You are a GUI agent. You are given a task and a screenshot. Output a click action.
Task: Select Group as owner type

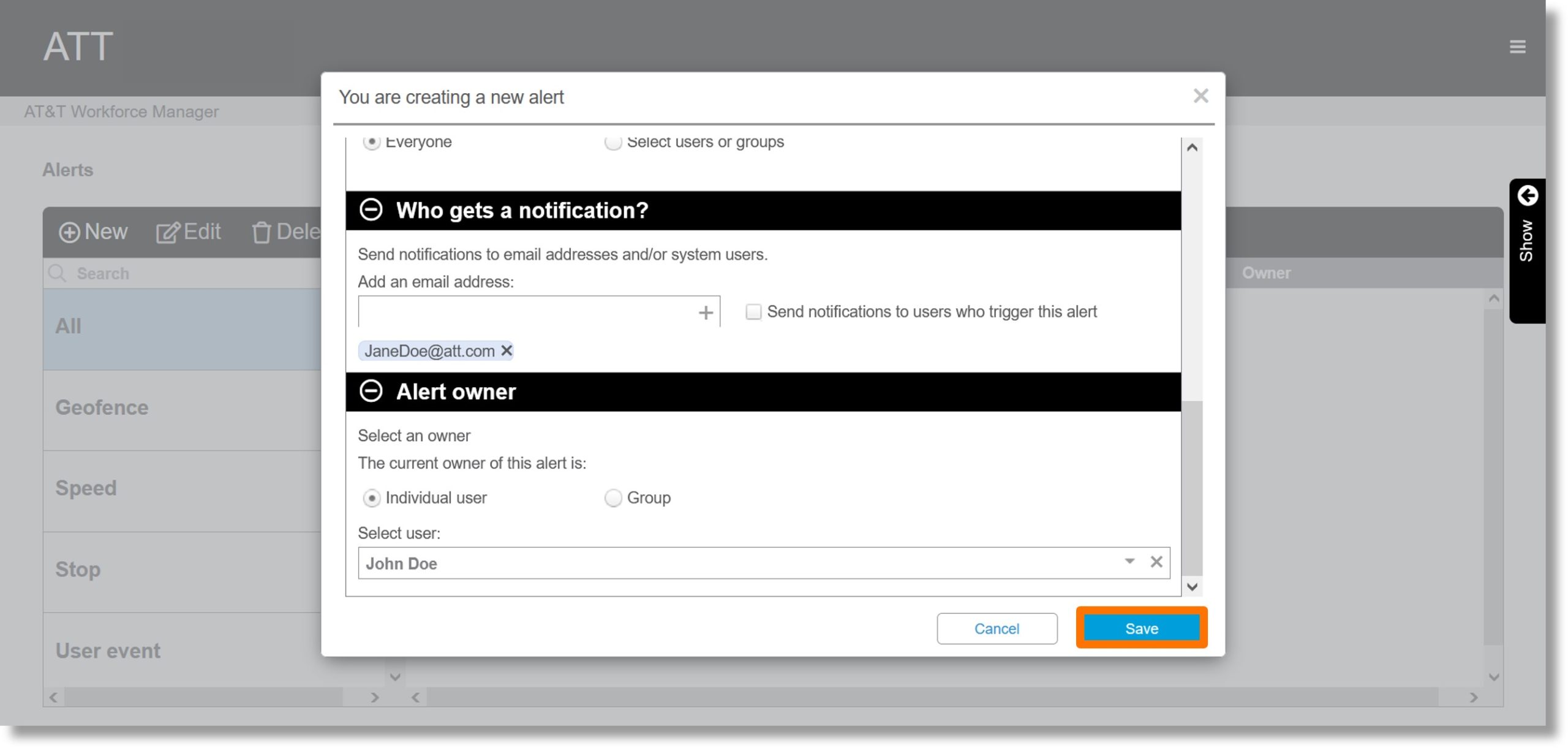click(x=612, y=498)
